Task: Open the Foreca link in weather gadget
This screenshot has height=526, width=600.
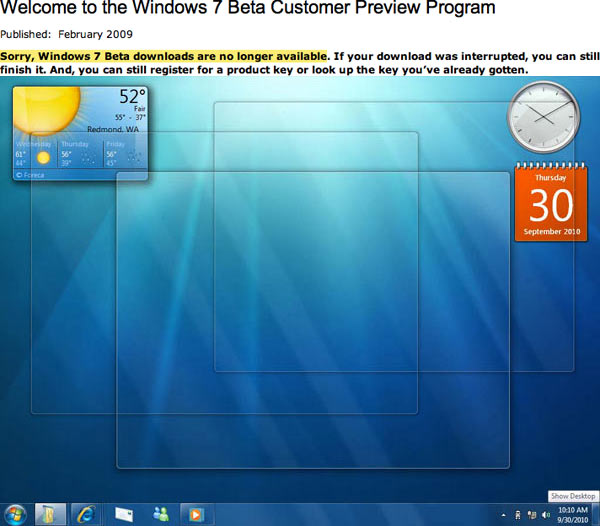Action: click(30, 175)
